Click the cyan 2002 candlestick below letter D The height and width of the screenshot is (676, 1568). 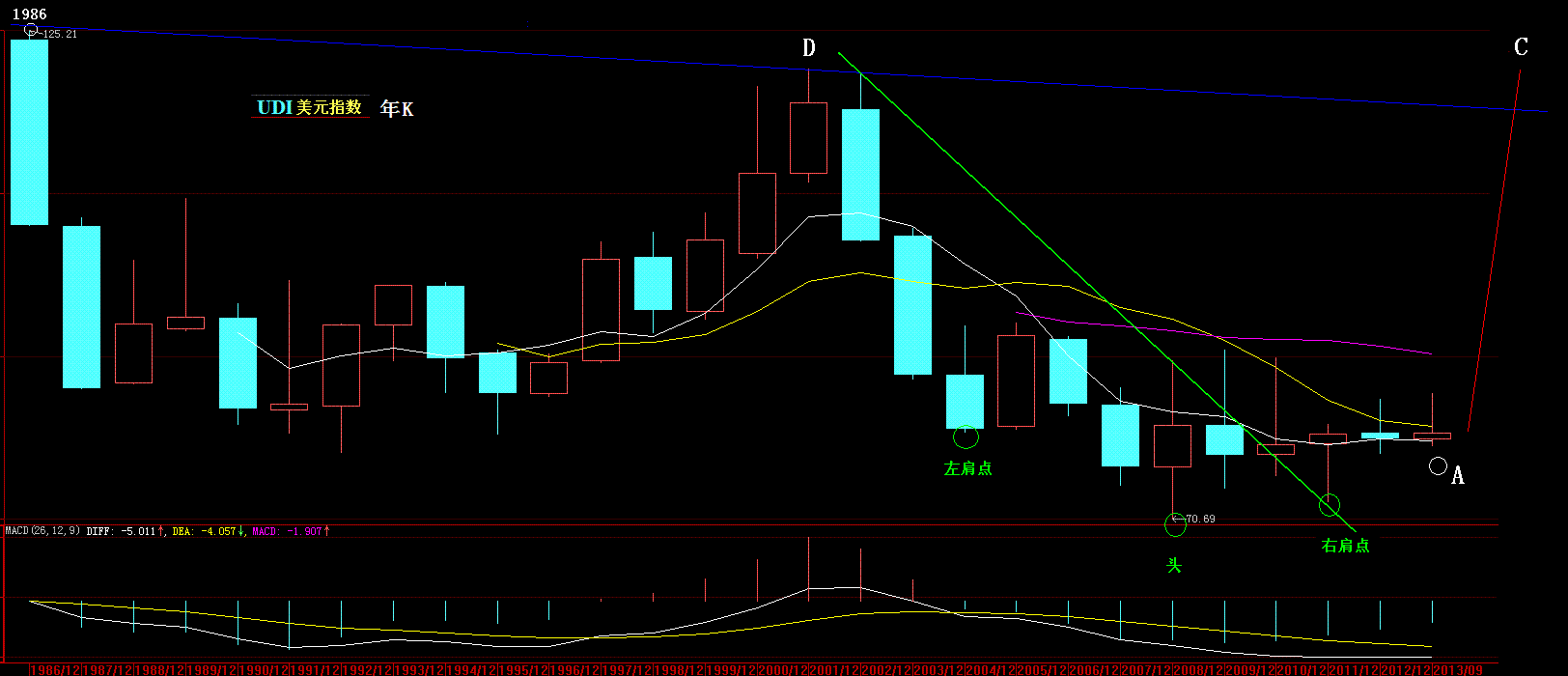pyautogui.click(x=860, y=175)
